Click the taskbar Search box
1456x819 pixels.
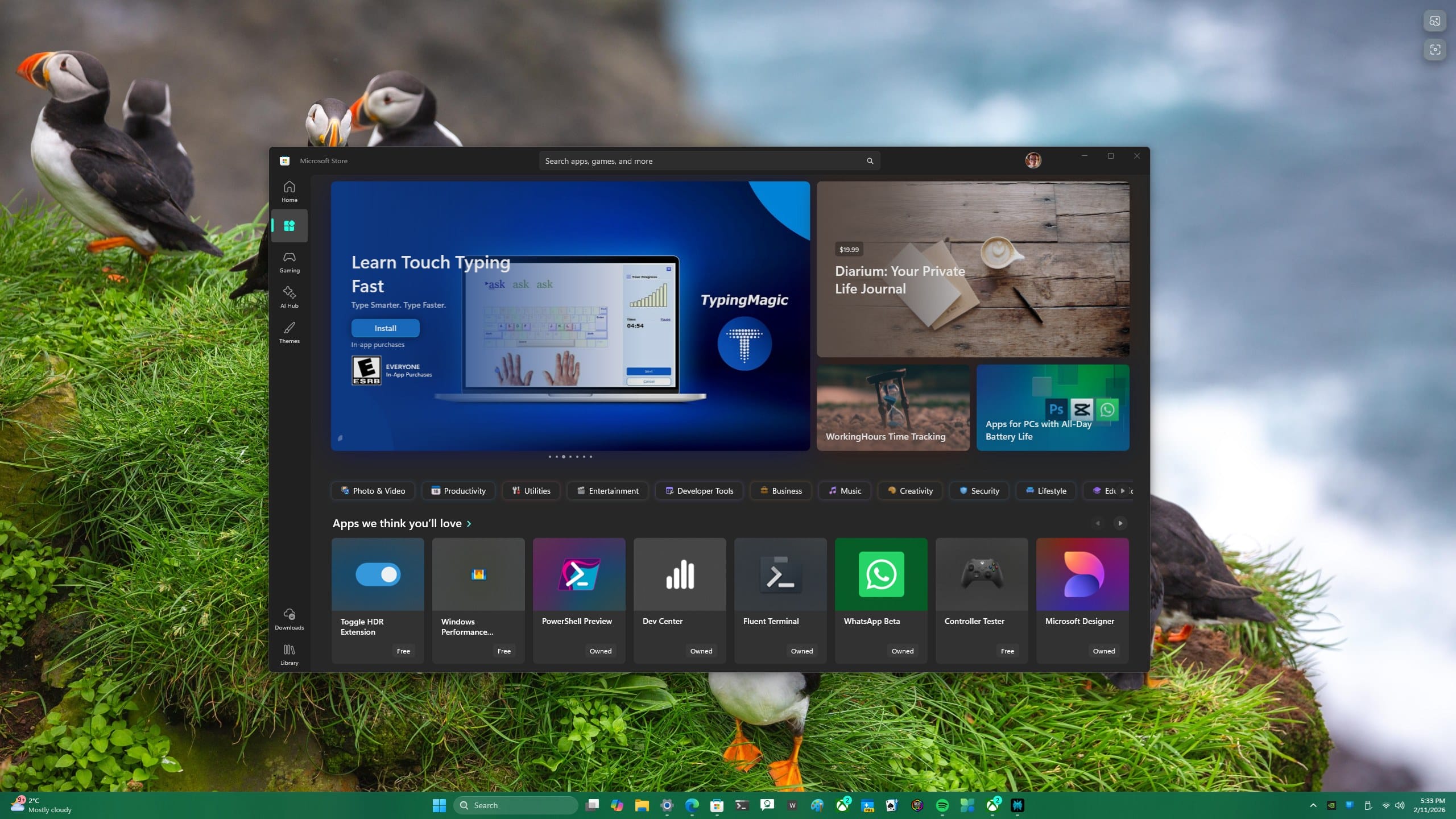coord(516,805)
